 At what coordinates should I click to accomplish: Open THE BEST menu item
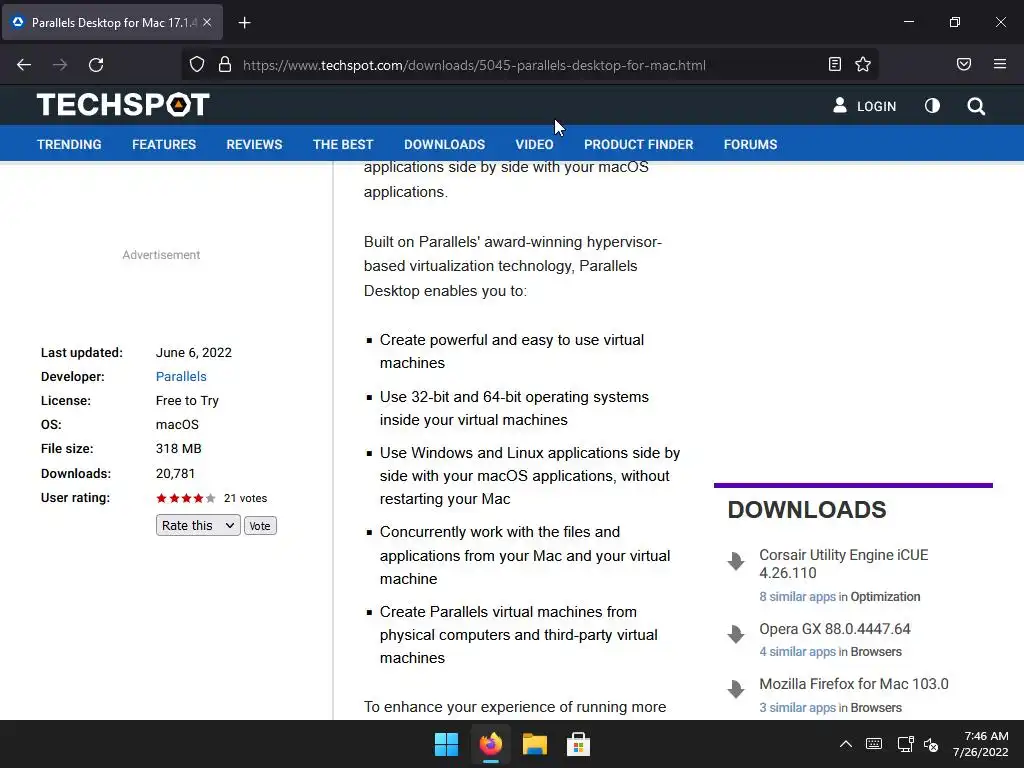pyautogui.click(x=343, y=144)
